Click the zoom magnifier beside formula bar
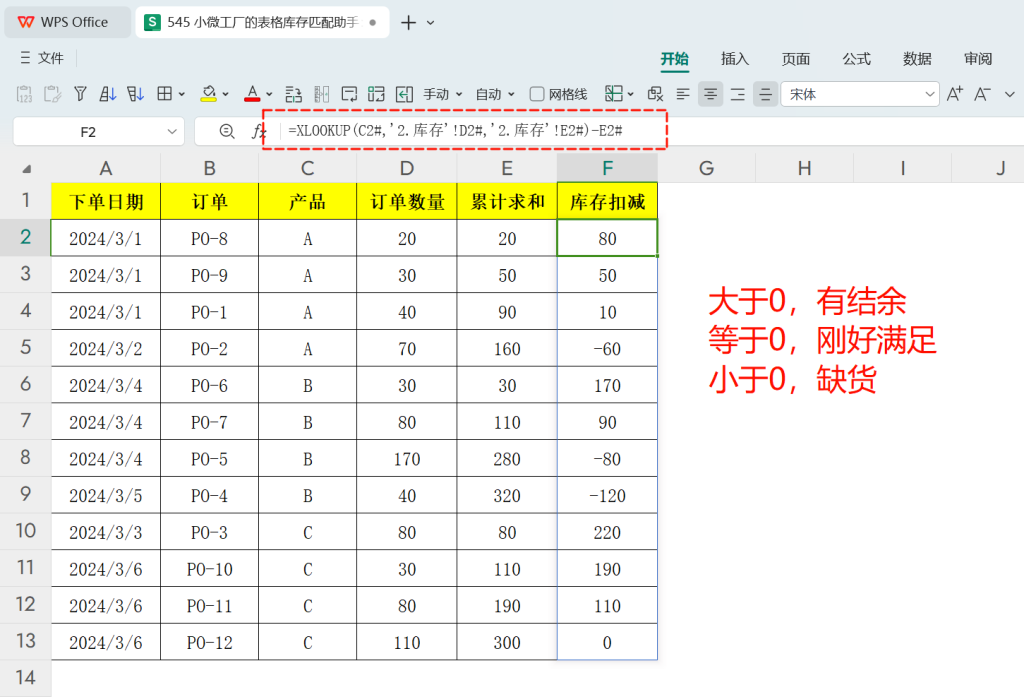This screenshot has height=697, width=1024. click(227, 131)
